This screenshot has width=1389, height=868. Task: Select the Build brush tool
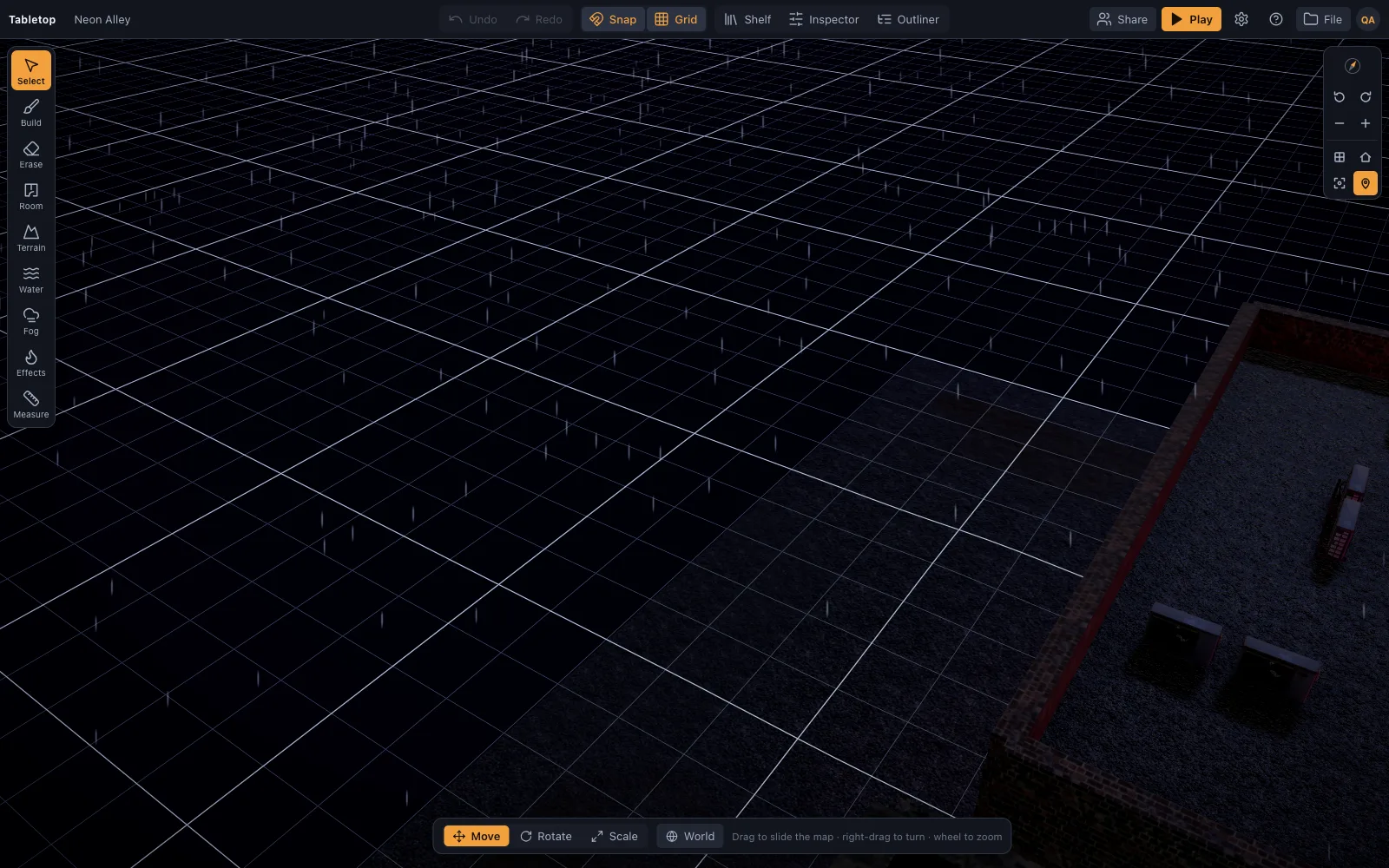tap(31, 113)
